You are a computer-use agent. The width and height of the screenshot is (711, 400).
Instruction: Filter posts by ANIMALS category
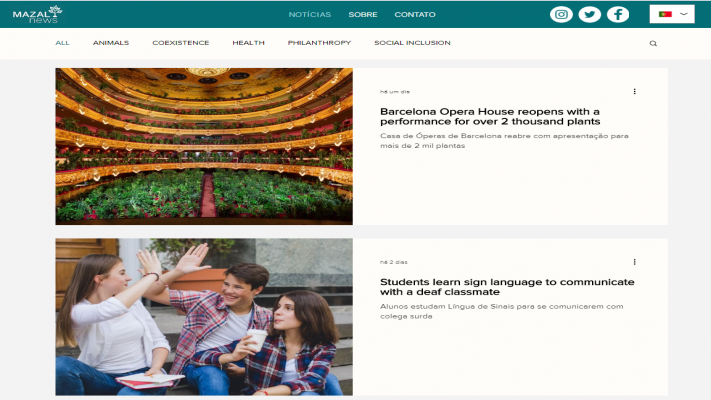click(x=111, y=43)
